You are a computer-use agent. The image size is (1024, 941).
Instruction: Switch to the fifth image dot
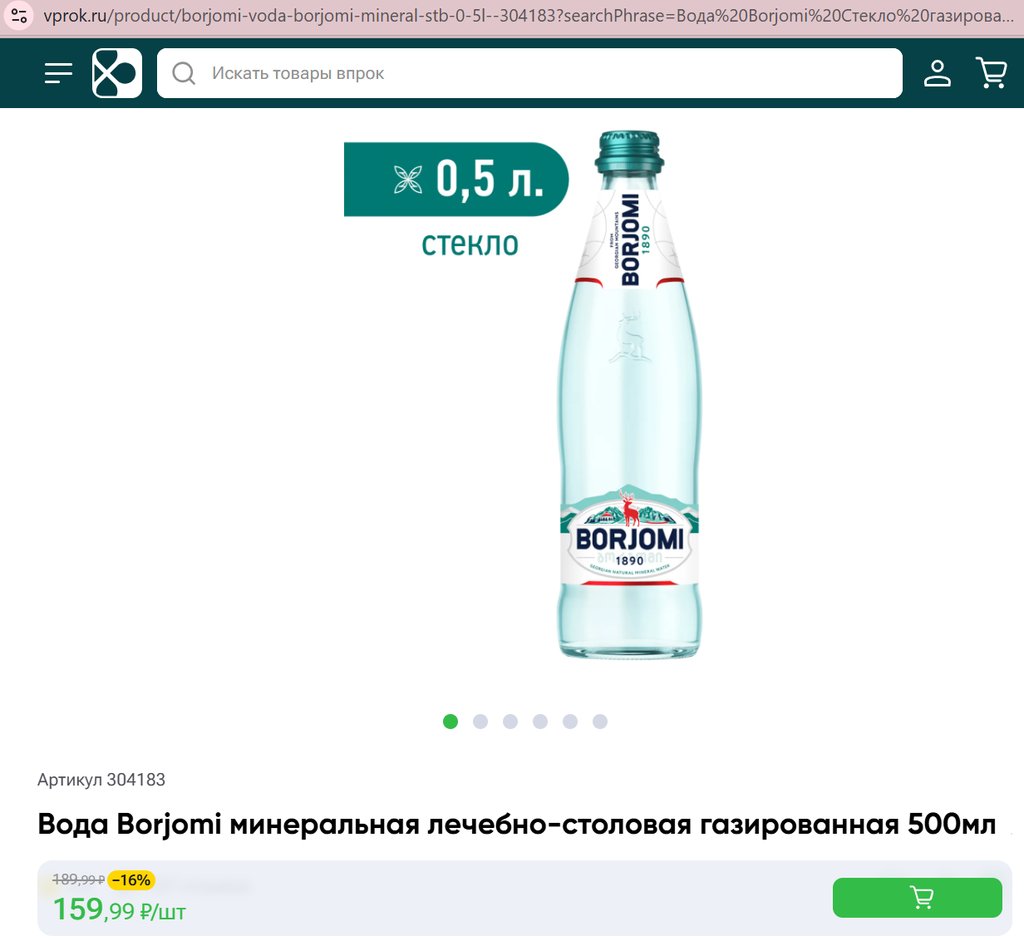[570, 721]
